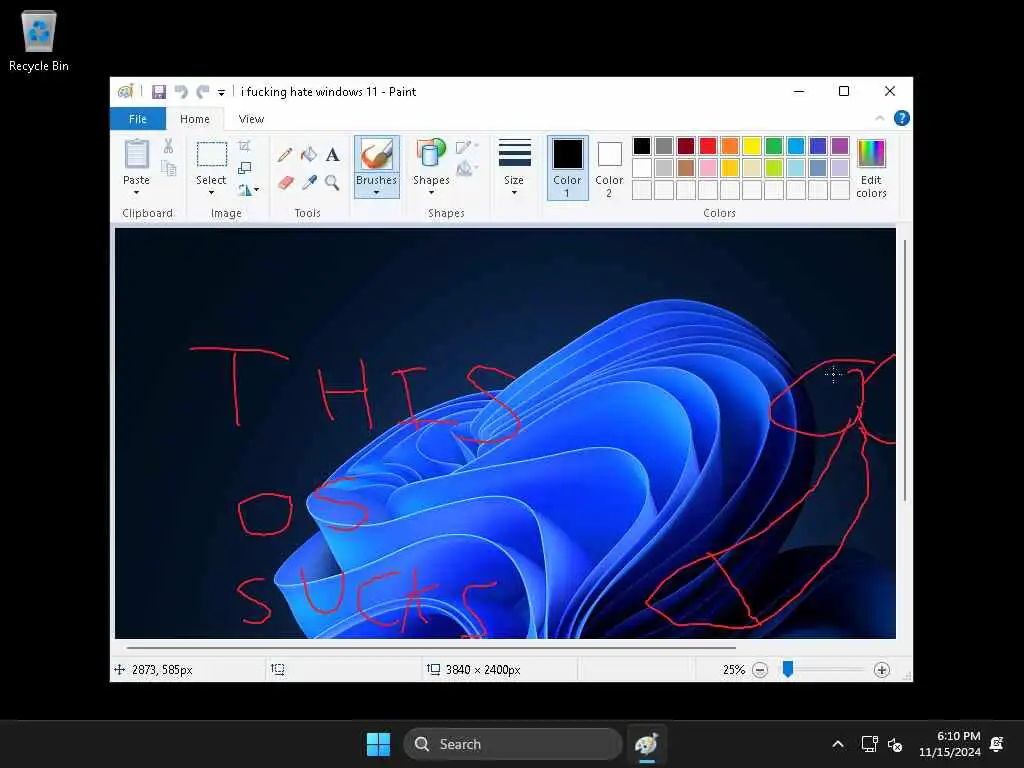Click the taskbar Search box
Image resolution: width=1024 pixels, height=768 pixels.
coord(513,744)
